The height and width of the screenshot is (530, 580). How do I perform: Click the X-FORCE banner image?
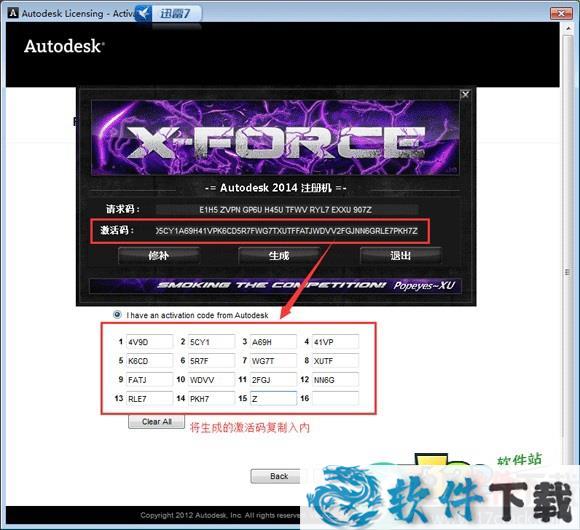coord(275,137)
